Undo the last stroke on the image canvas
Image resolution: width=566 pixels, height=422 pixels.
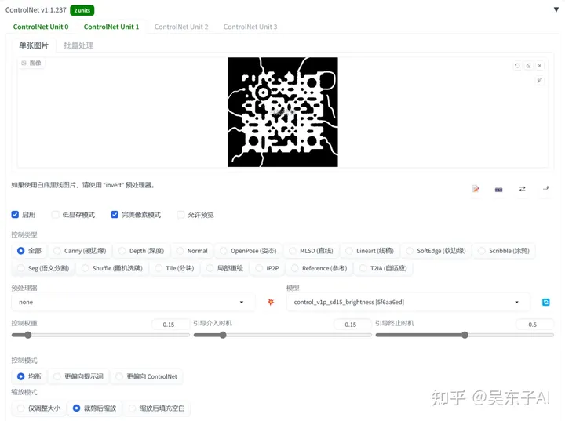coord(517,66)
